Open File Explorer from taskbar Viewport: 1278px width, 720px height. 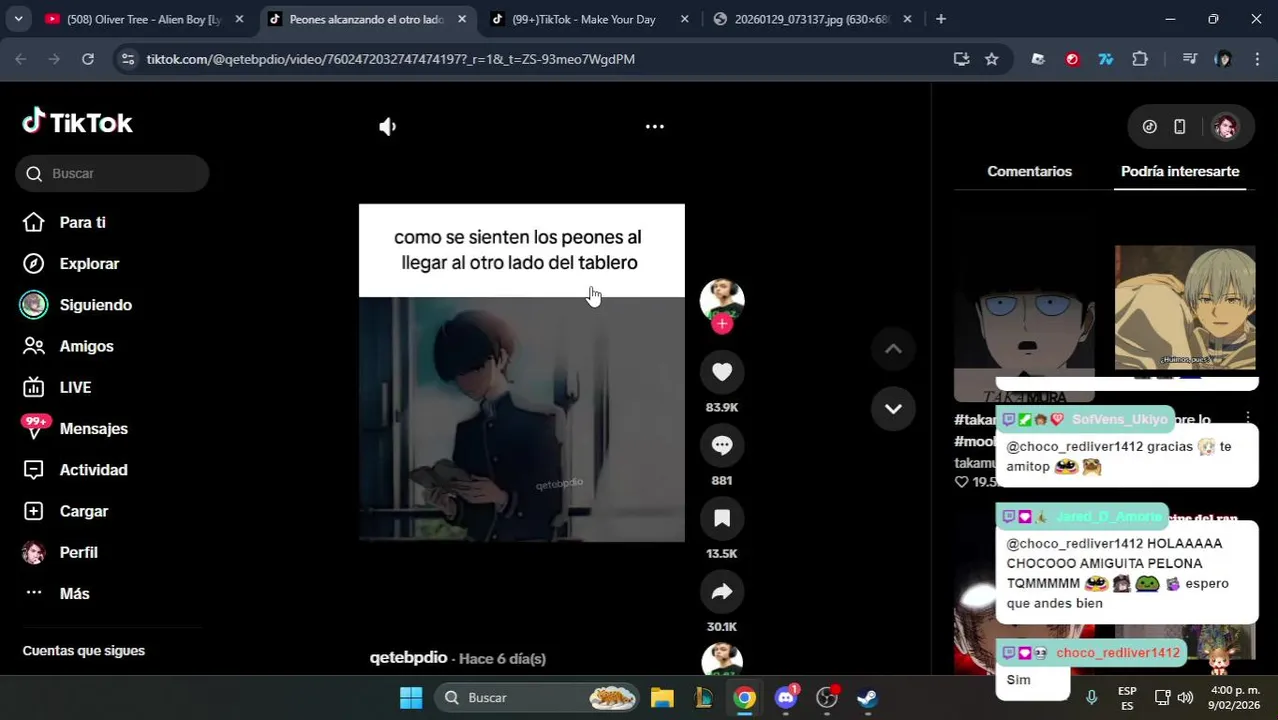[662, 698]
